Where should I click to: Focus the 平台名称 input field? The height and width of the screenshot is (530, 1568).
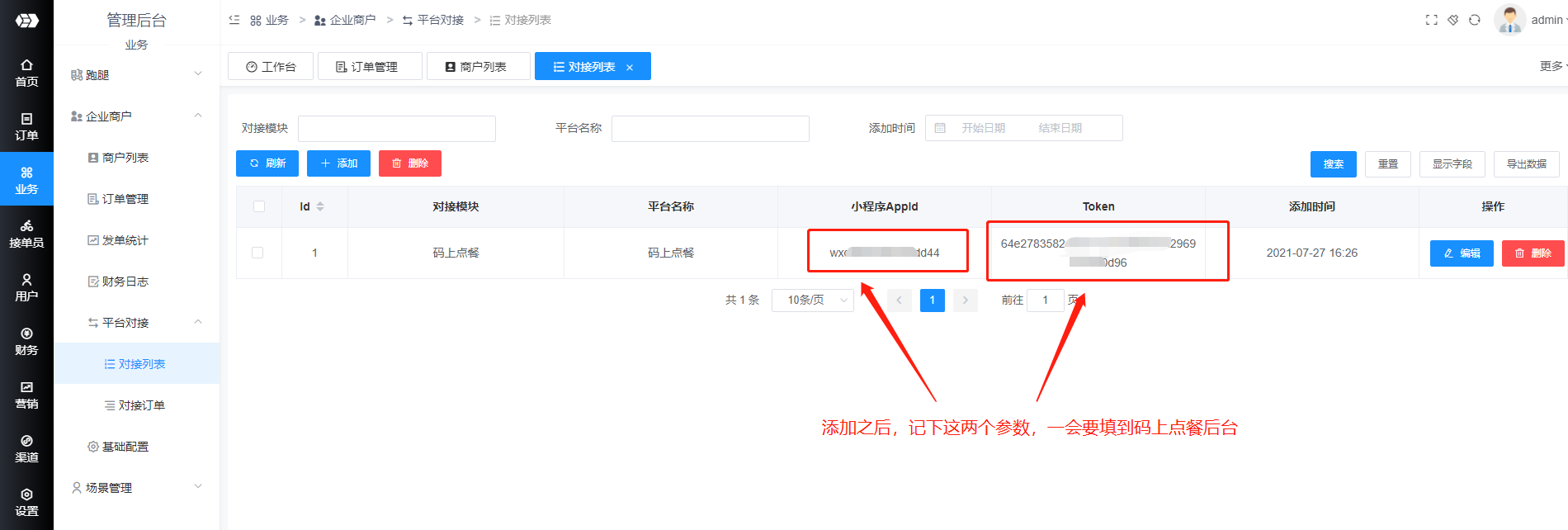711,129
